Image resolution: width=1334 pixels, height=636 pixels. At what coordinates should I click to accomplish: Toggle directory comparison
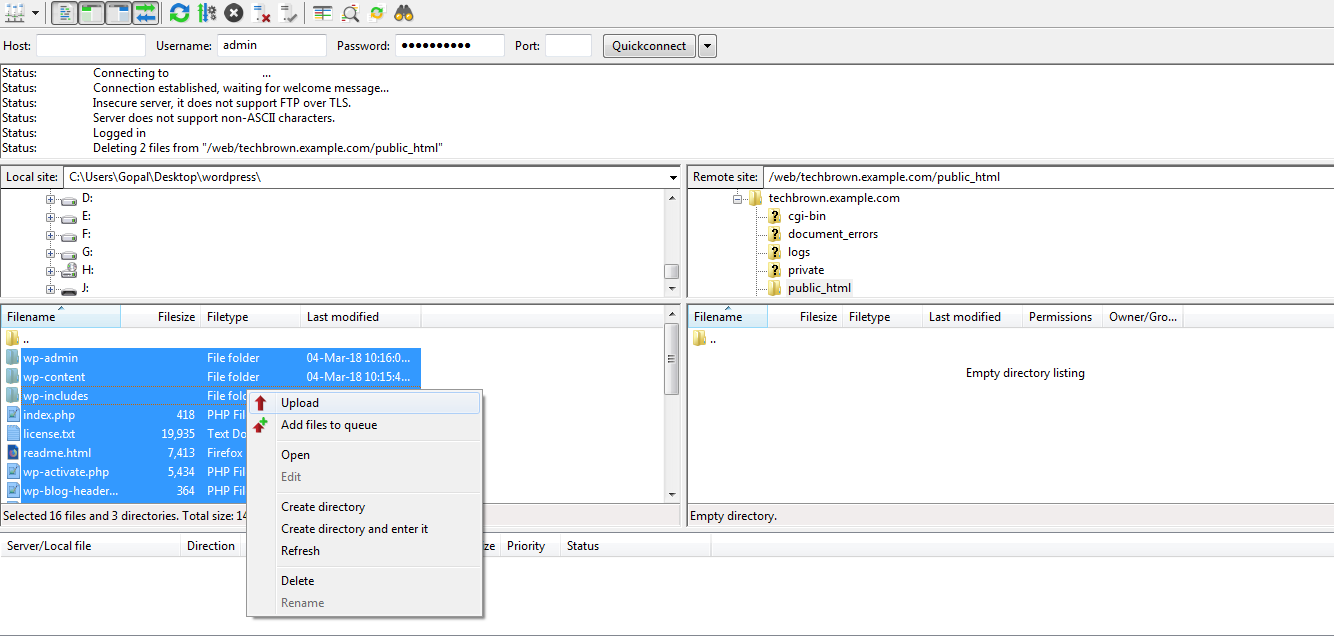click(x=350, y=13)
